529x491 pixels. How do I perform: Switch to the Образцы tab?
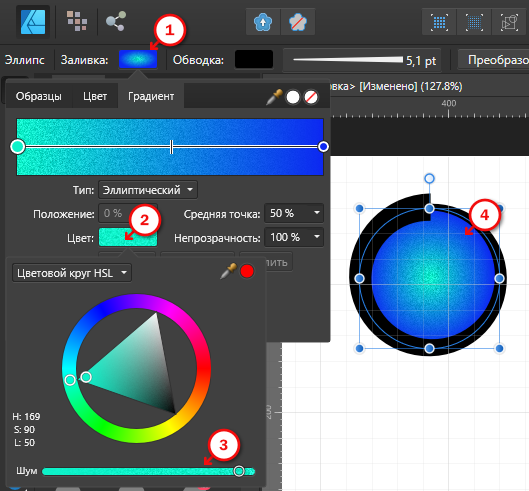pyautogui.click(x=38, y=97)
